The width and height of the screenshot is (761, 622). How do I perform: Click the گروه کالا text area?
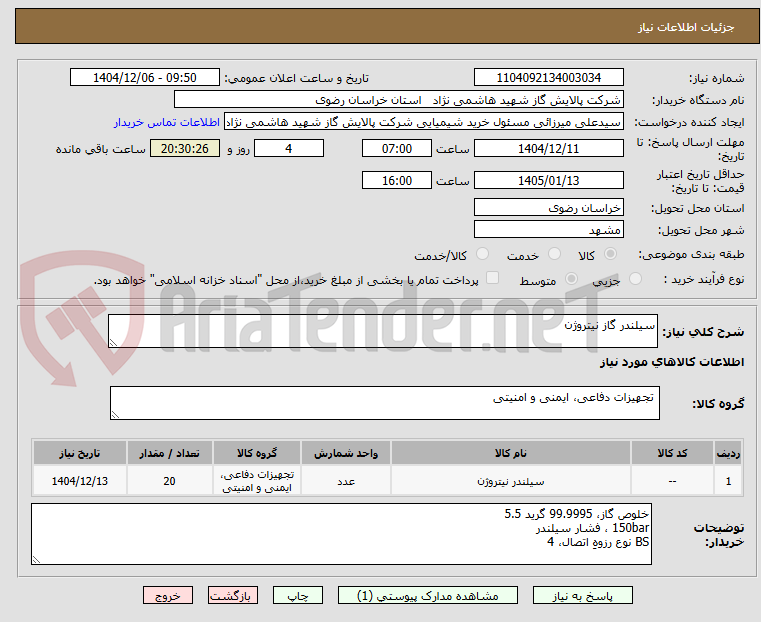(384, 403)
